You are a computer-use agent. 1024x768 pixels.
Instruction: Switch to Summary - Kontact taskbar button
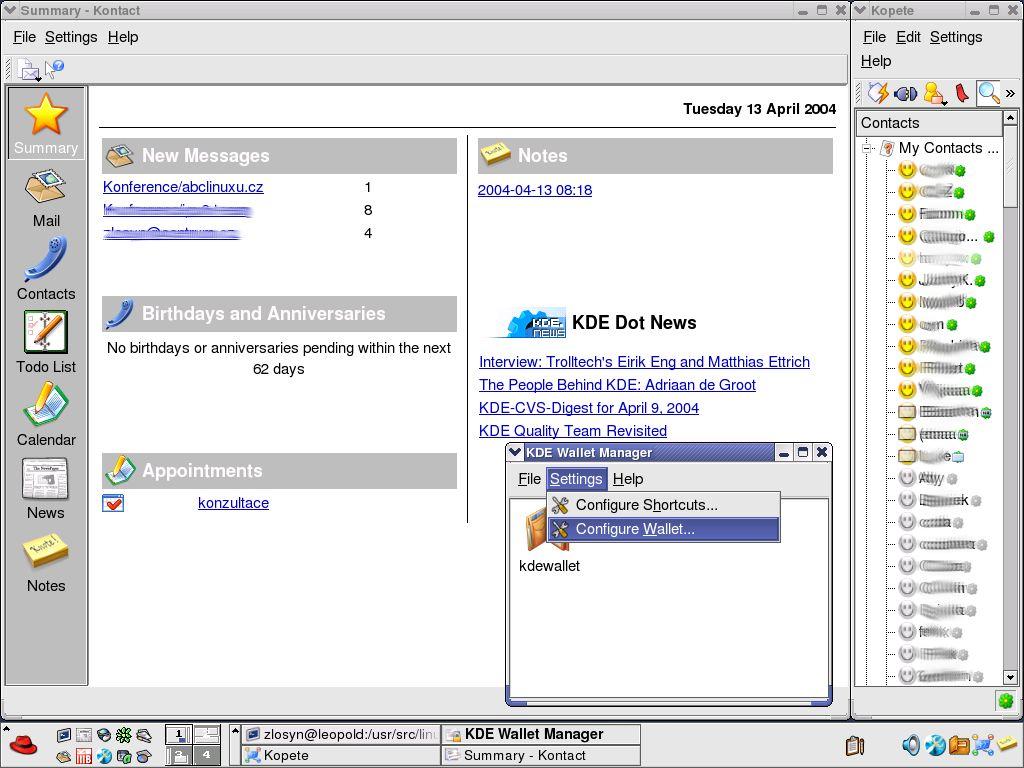point(541,756)
